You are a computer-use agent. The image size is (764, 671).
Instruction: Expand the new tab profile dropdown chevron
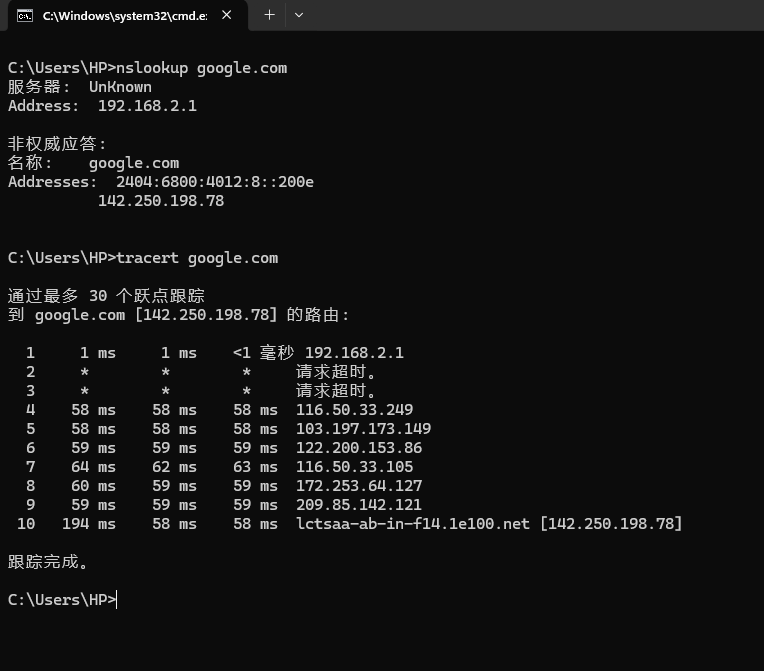(298, 15)
